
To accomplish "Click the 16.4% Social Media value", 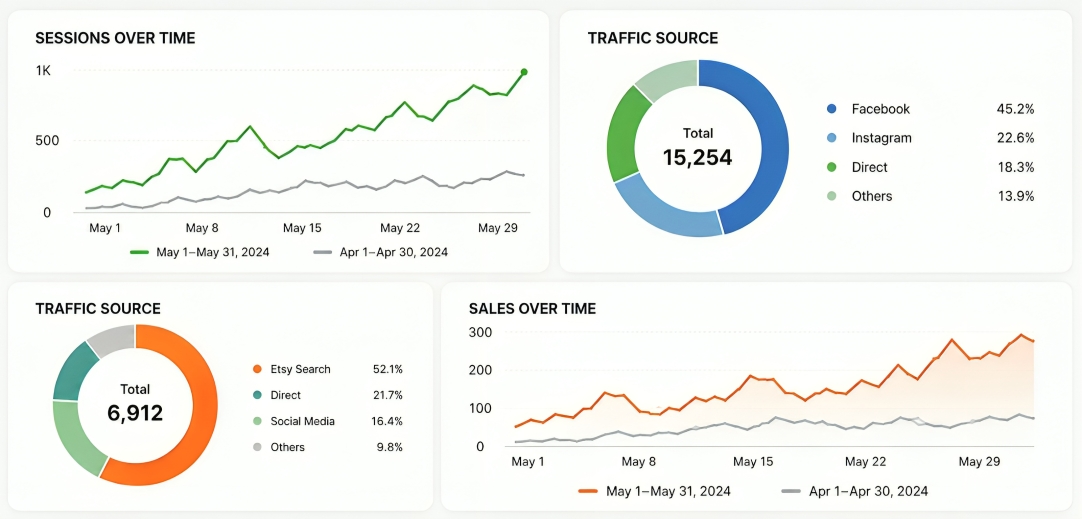I will (388, 421).
